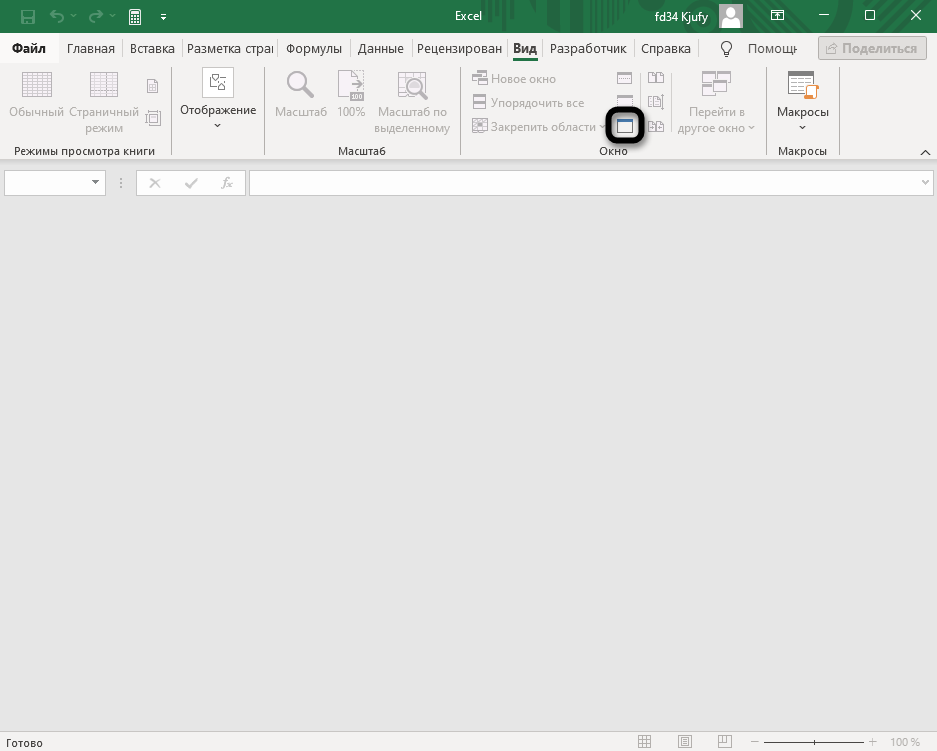Click Упорядочить все
The image size is (937, 751).
(x=528, y=102)
